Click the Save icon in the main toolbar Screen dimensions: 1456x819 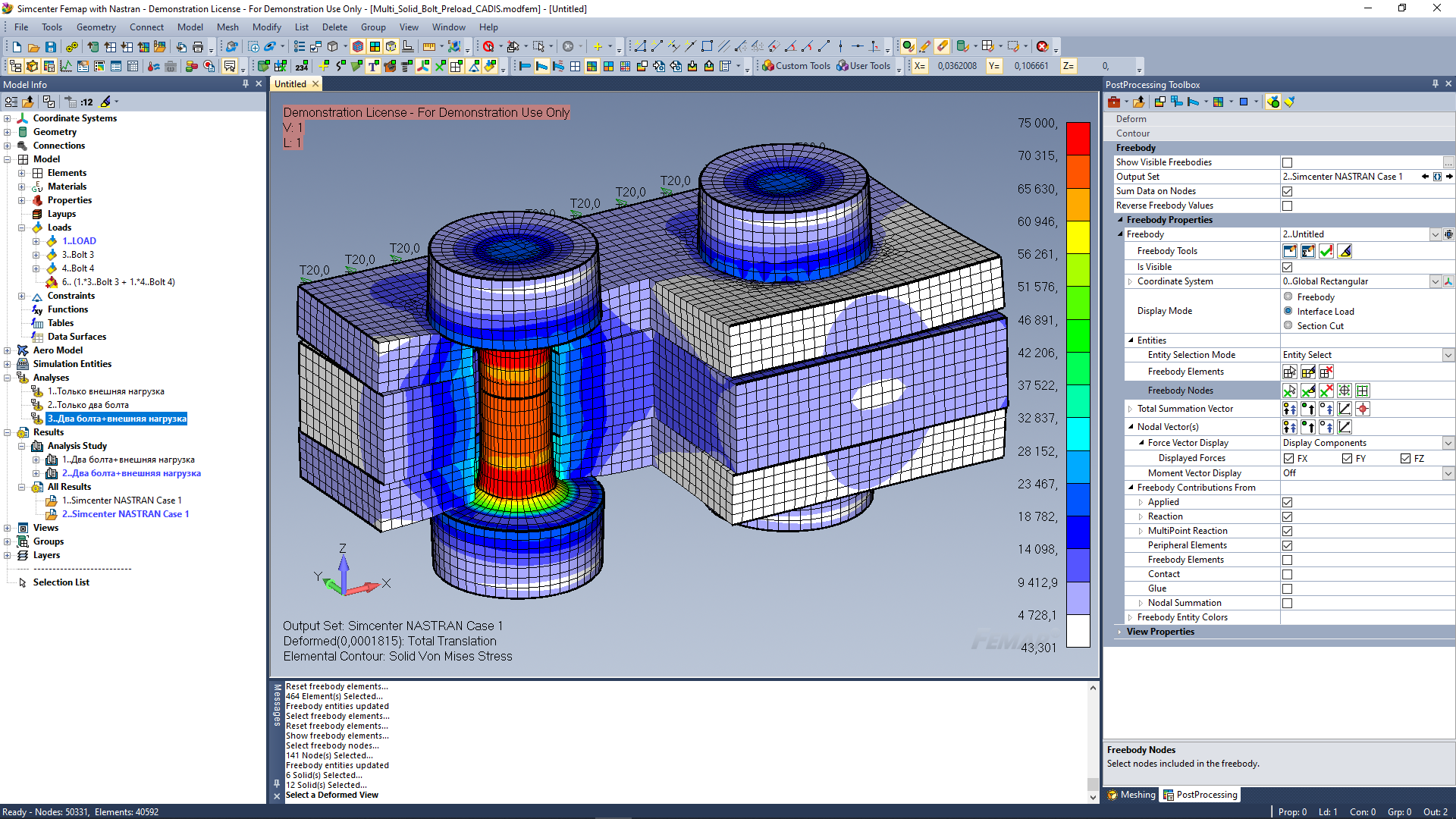point(50,46)
